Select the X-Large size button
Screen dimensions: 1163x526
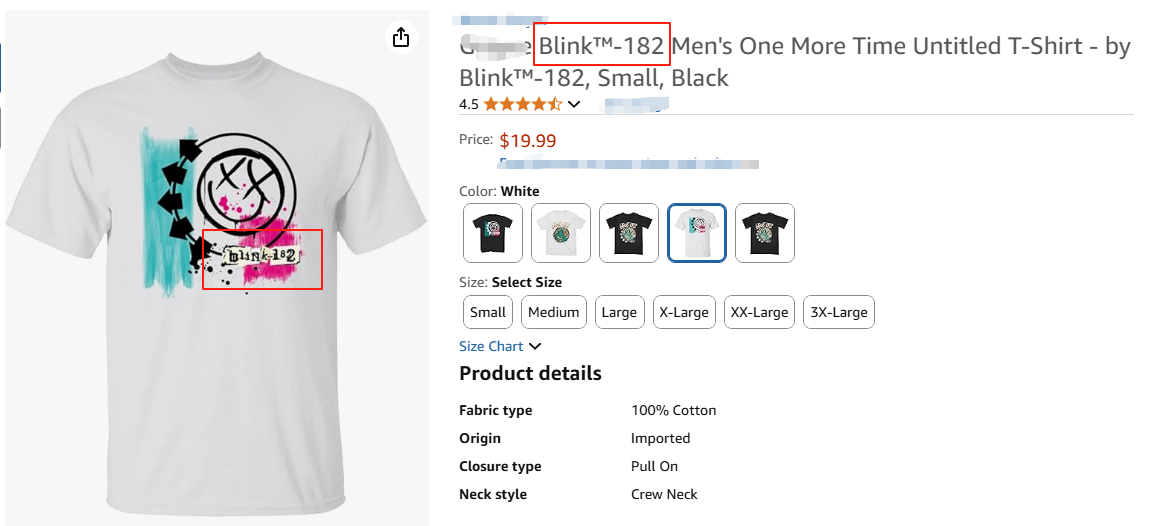click(684, 312)
